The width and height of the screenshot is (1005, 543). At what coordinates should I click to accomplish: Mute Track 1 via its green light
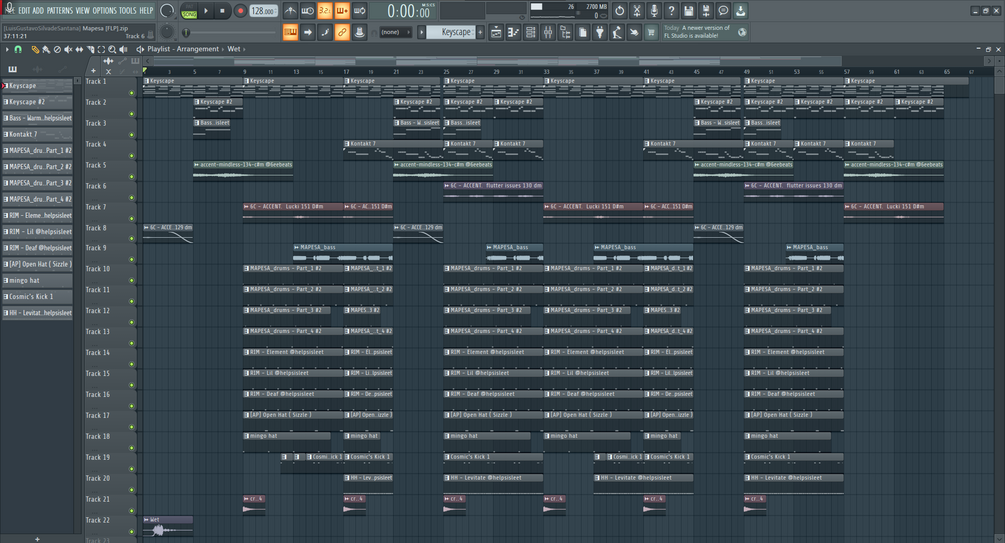point(132,93)
